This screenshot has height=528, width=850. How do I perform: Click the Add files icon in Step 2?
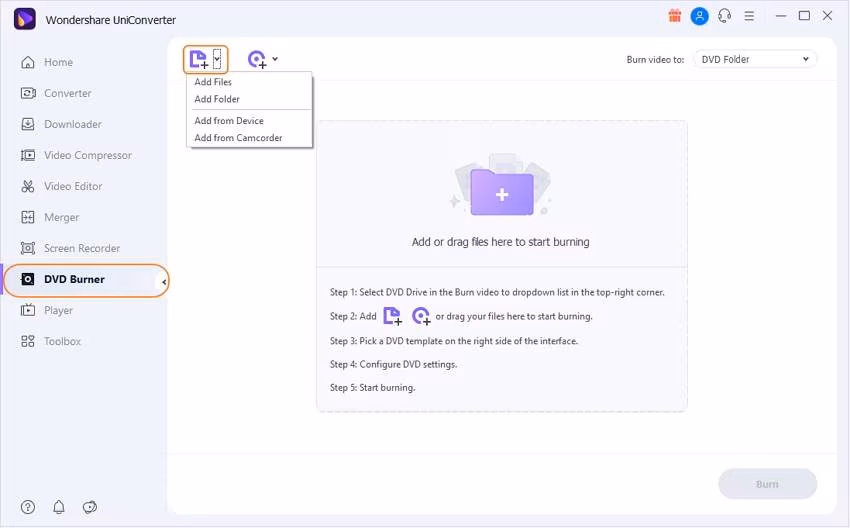(392, 316)
